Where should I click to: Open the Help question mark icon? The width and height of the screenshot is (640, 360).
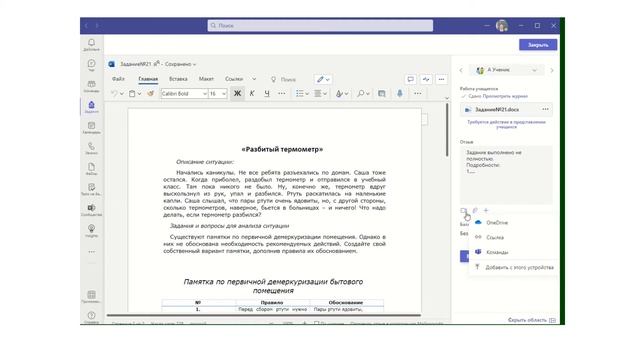pyautogui.click(x=91, y=317)
